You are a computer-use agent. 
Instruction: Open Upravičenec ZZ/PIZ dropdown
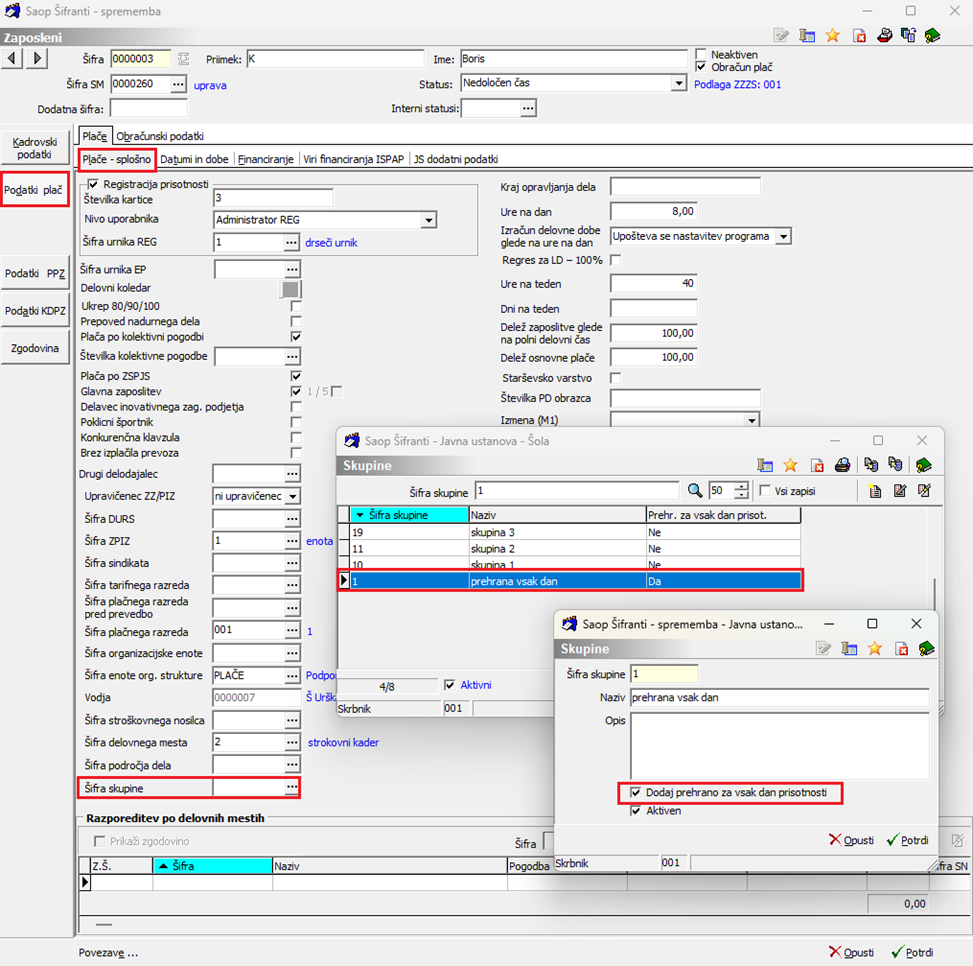[x=293, y=496]
